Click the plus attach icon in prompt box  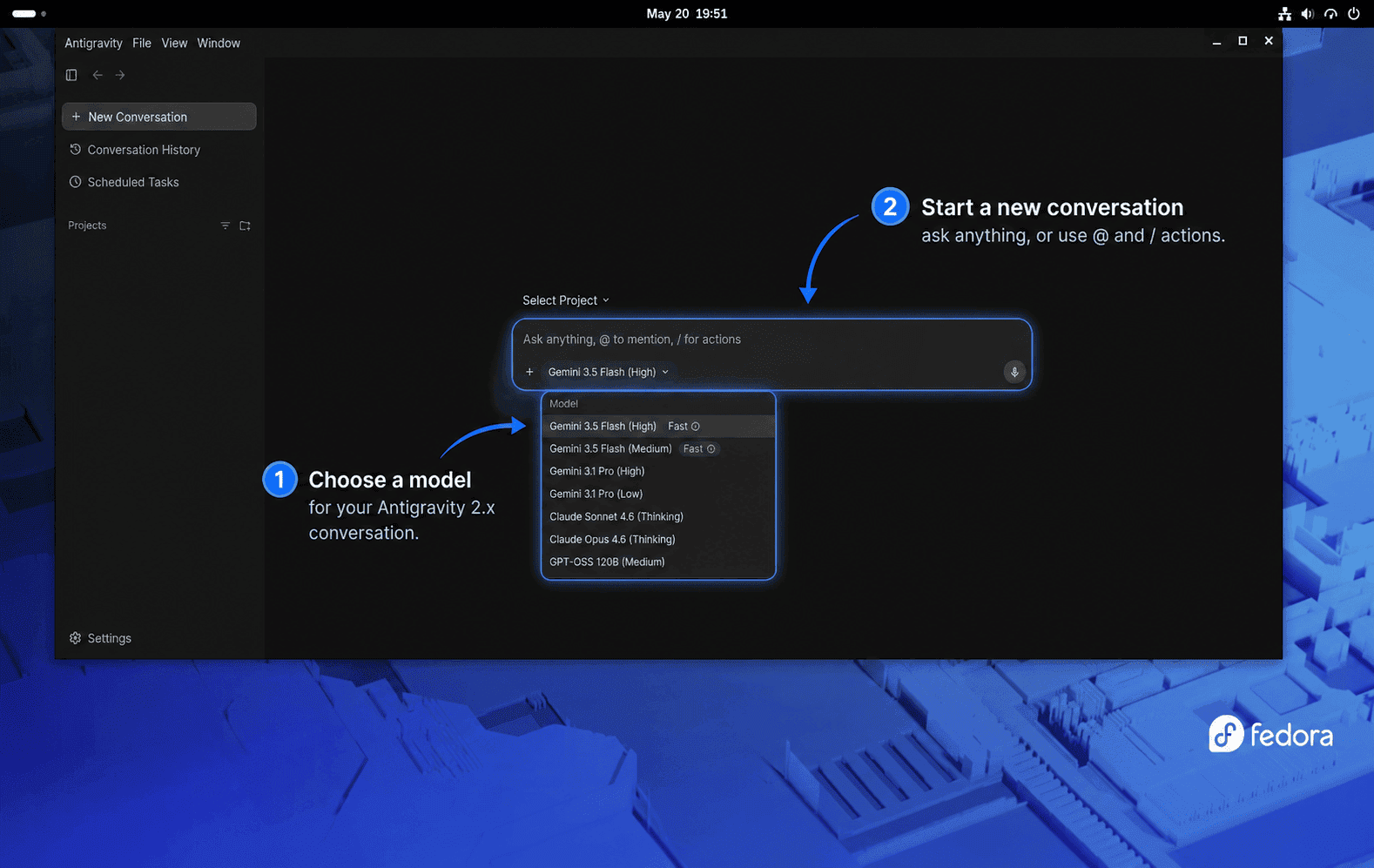(529, 372)
